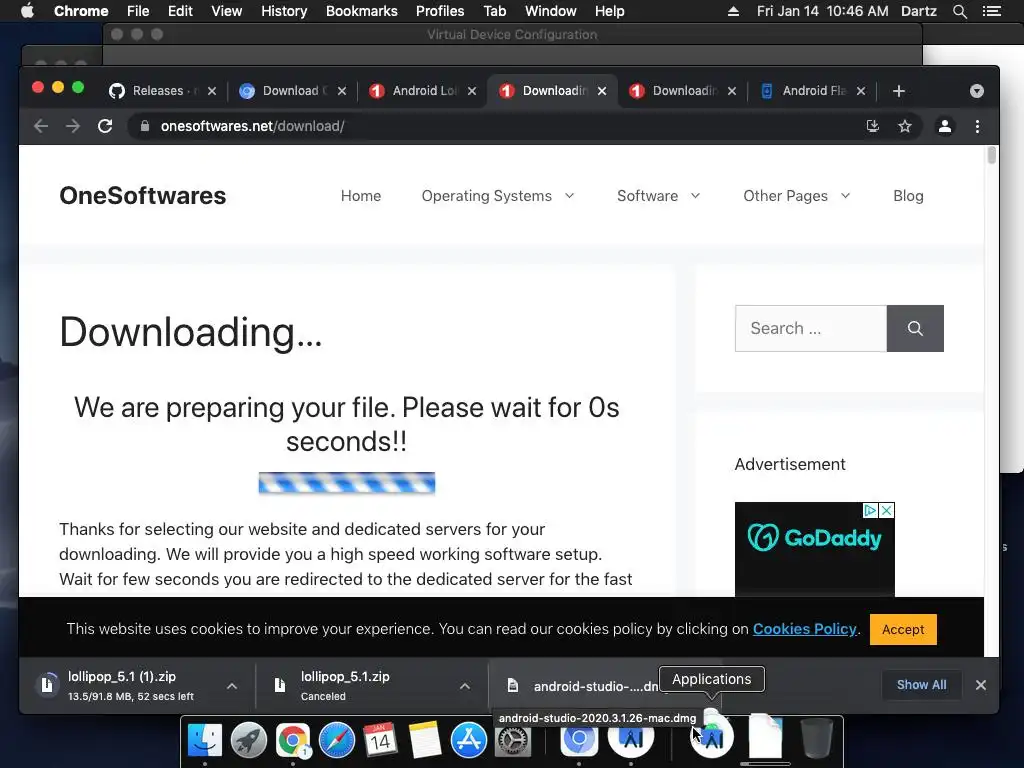Open the tab search dropdown arrow

(x=976, y=91)
